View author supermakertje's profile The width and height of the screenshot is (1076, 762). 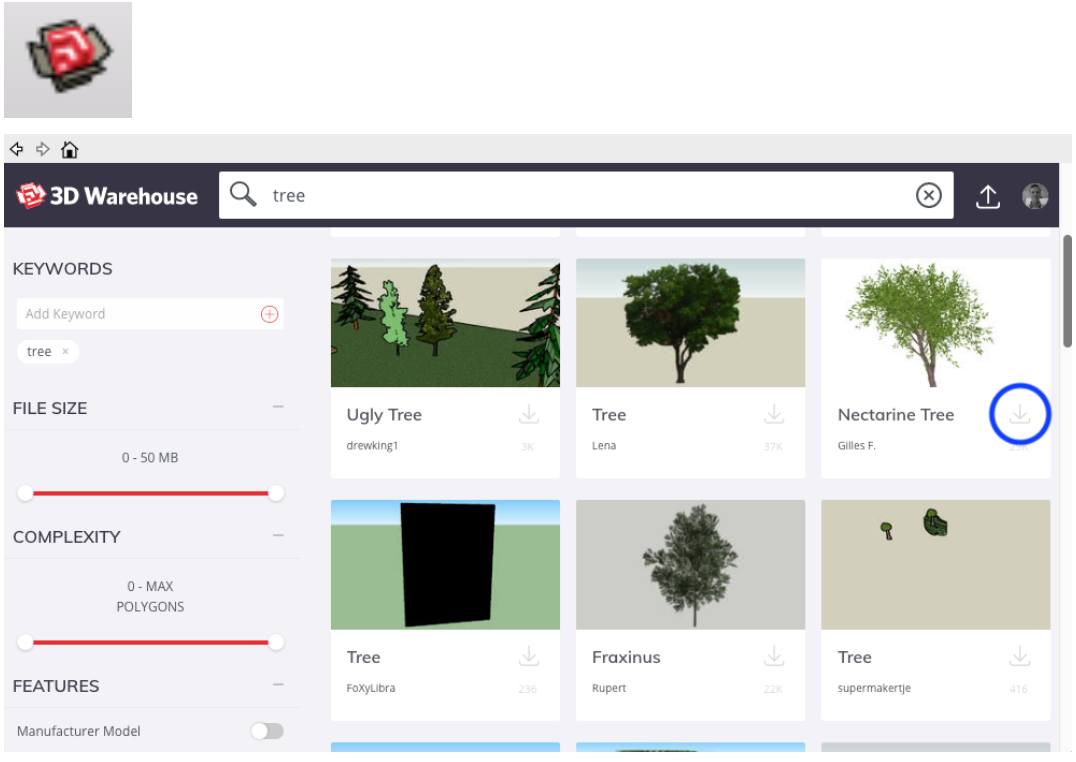click(x=874, y=688)
